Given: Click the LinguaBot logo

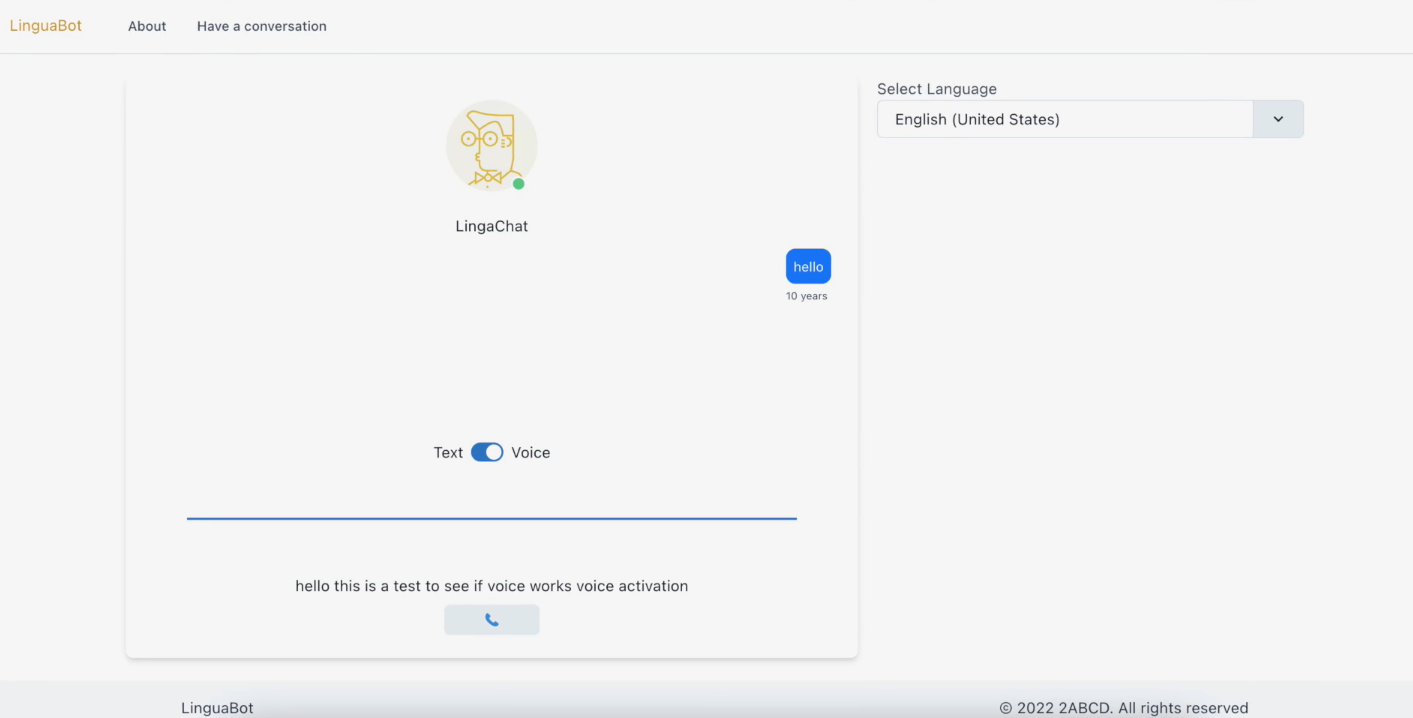Looking at the screenshot, I should (45, 25).
